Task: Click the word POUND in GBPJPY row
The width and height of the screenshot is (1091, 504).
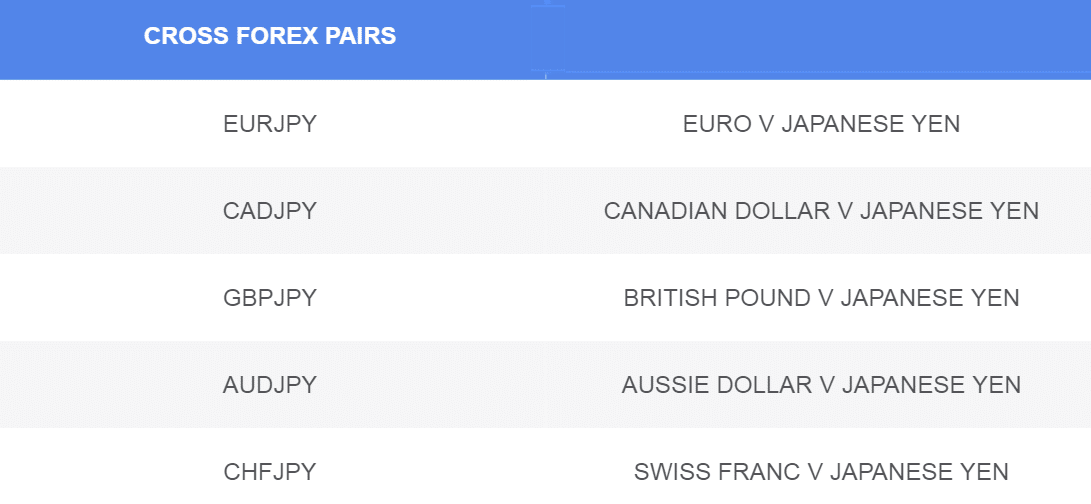Action: coord(767,298)
